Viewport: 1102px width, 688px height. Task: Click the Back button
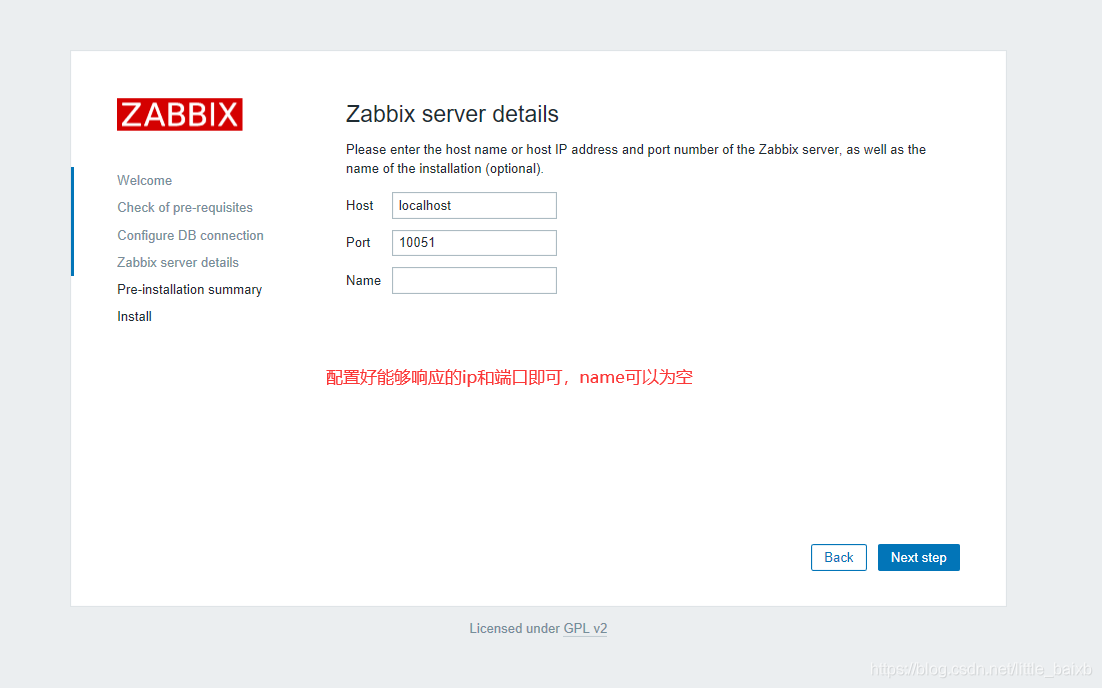(x=838, y=557)
